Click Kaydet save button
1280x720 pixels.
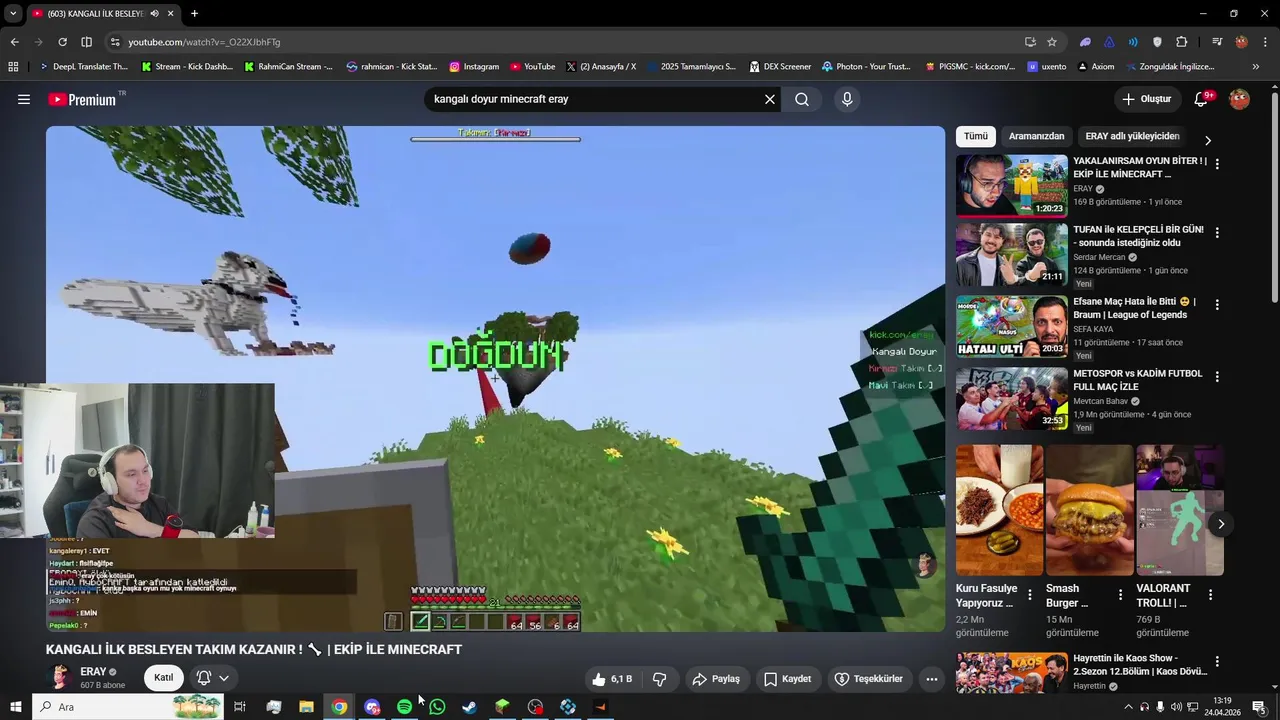[x=787, y=679]
